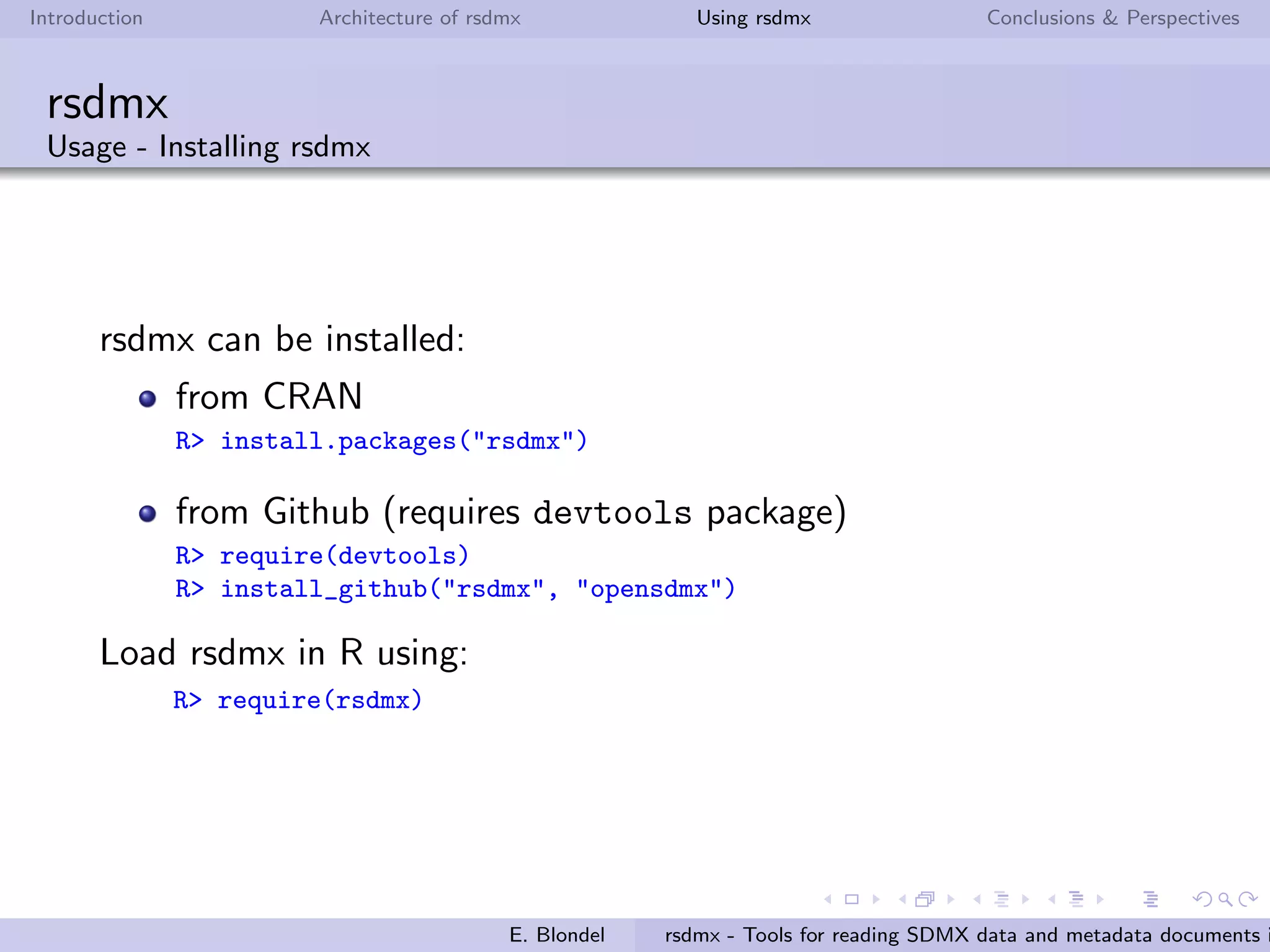1270x952 pixels.
Task: Click the presentation title in the footer
Action: 966,935
